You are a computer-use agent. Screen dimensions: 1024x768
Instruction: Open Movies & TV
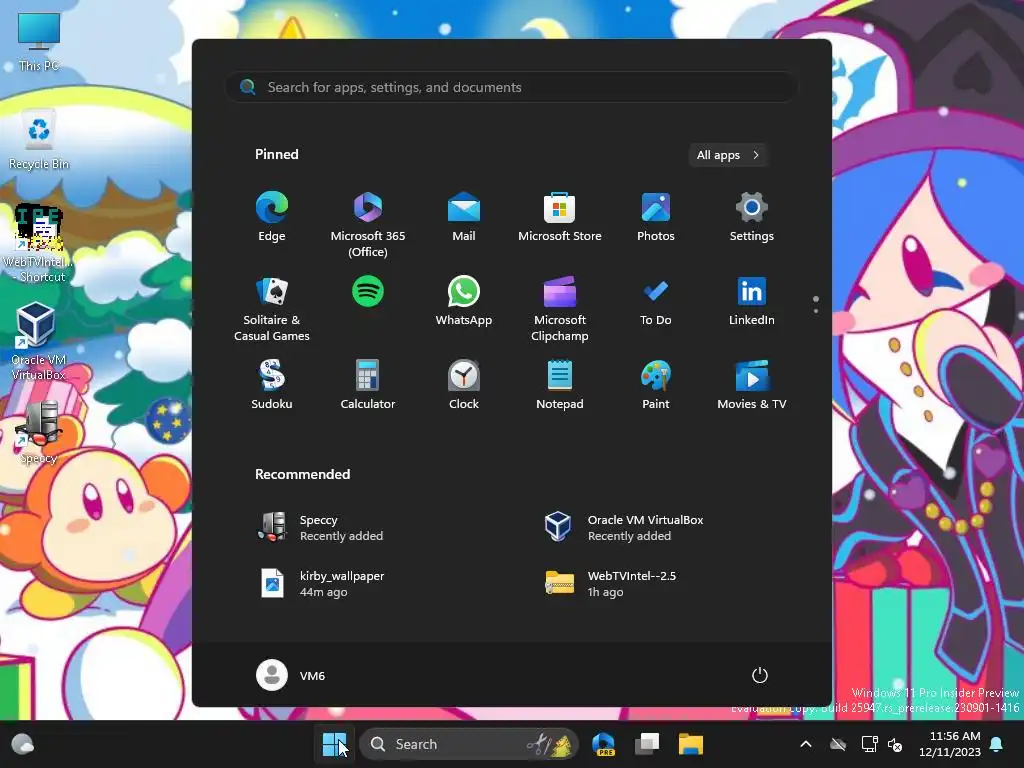click(752, 385)
